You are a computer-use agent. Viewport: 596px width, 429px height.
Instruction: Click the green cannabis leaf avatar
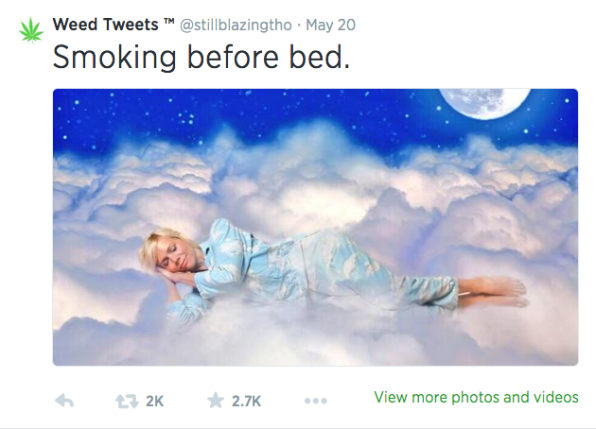(x=31, y=30)
